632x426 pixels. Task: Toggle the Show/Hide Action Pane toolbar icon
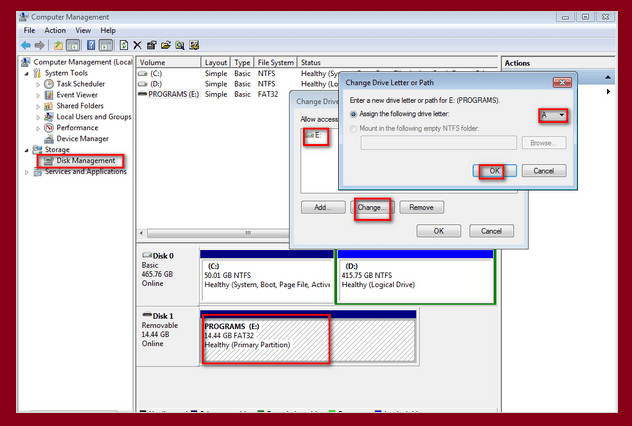tap(106, 45)
